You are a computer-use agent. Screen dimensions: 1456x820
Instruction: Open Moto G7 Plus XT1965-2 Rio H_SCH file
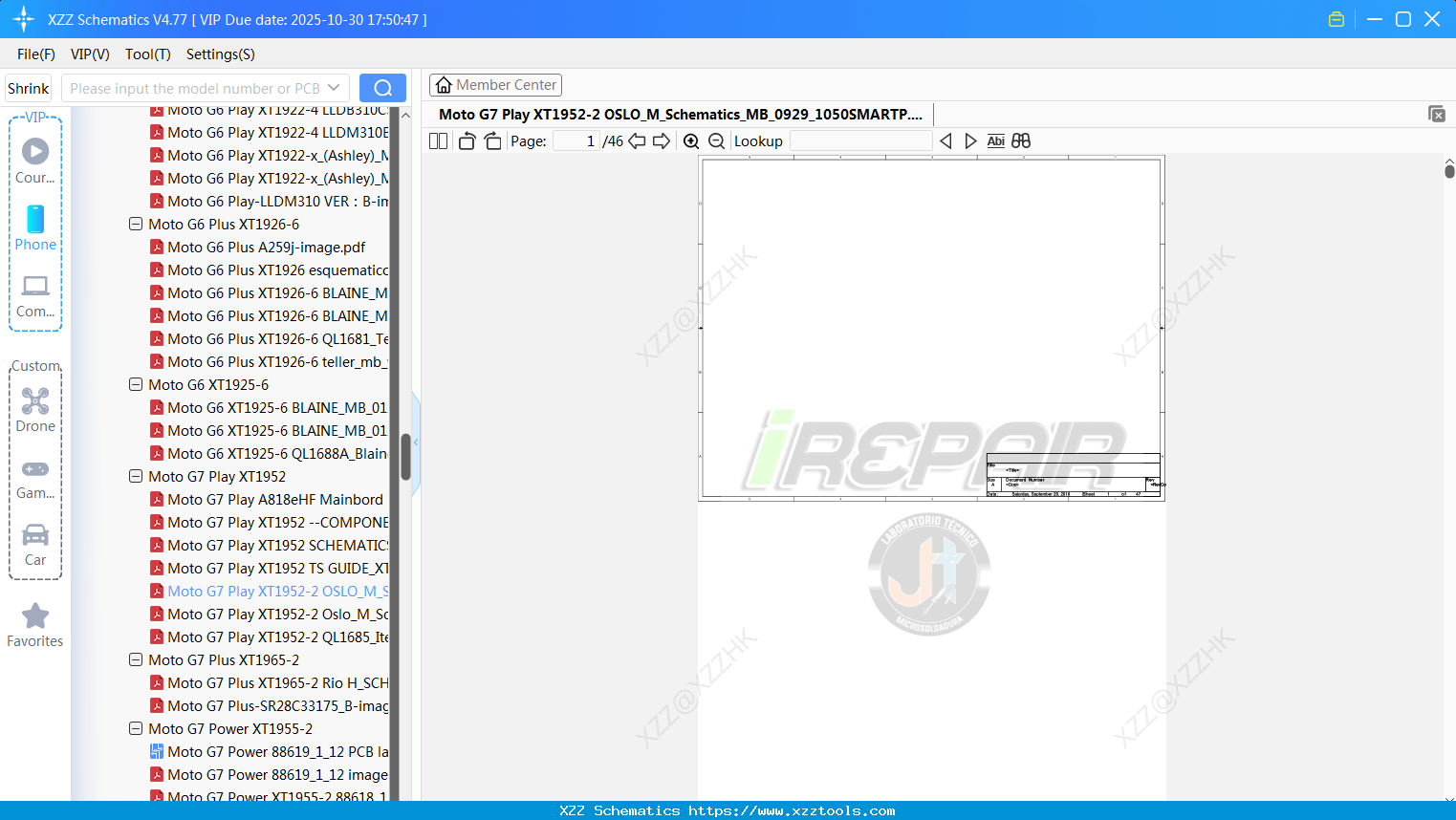pyautogui.click(x=270, y=683)
